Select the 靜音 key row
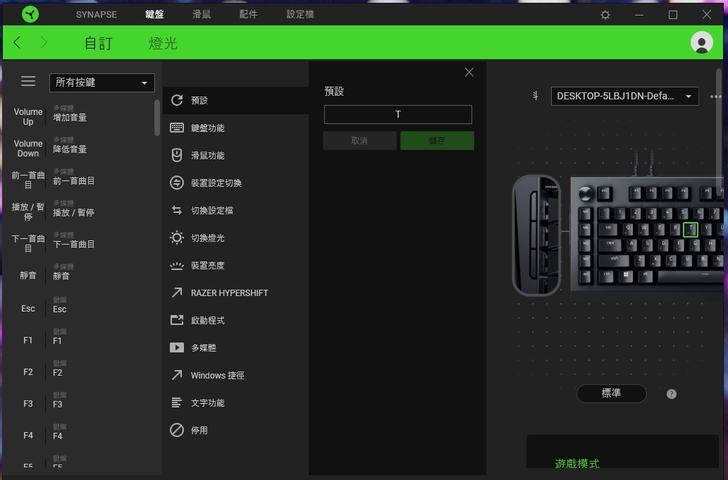 [79, 275]
